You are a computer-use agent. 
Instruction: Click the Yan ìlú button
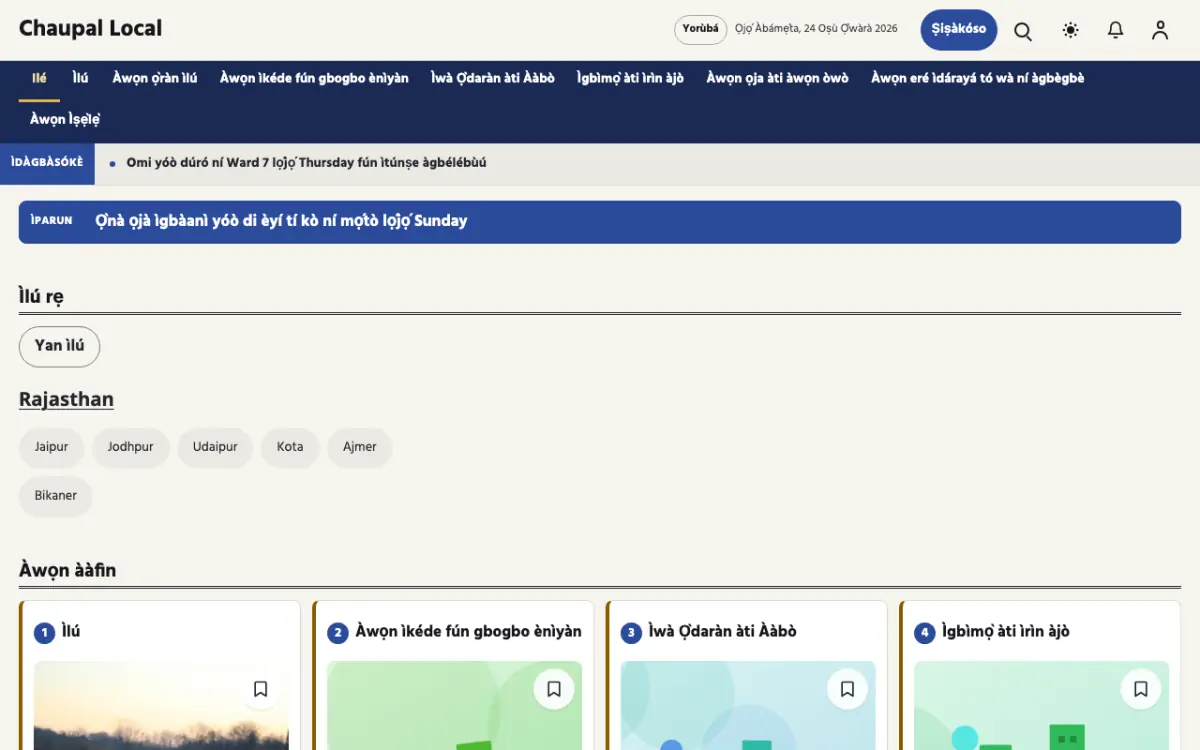point(60,346)
